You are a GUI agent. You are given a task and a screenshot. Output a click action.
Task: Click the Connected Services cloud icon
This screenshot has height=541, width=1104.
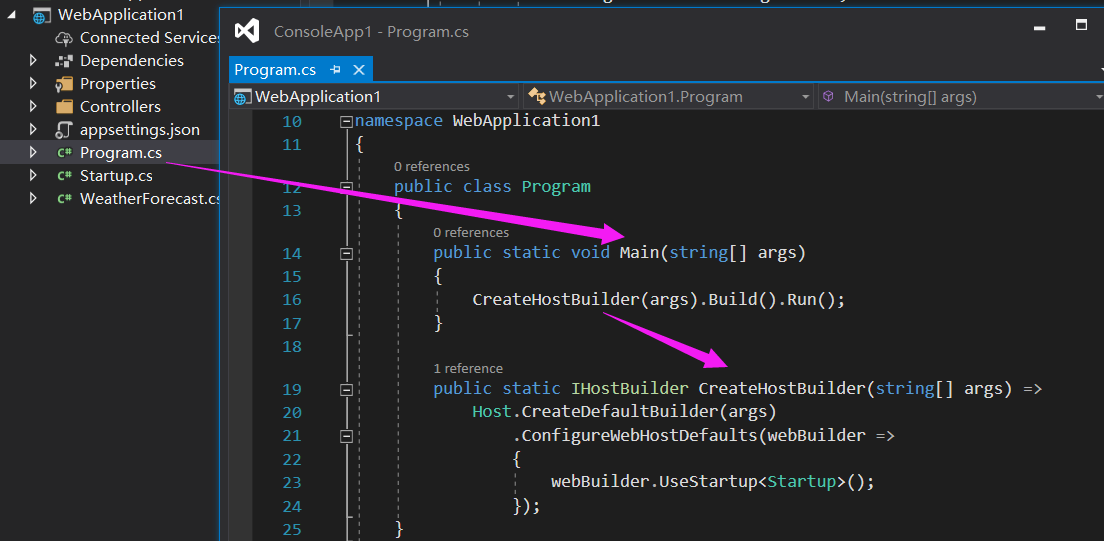[x=64, y=38]
